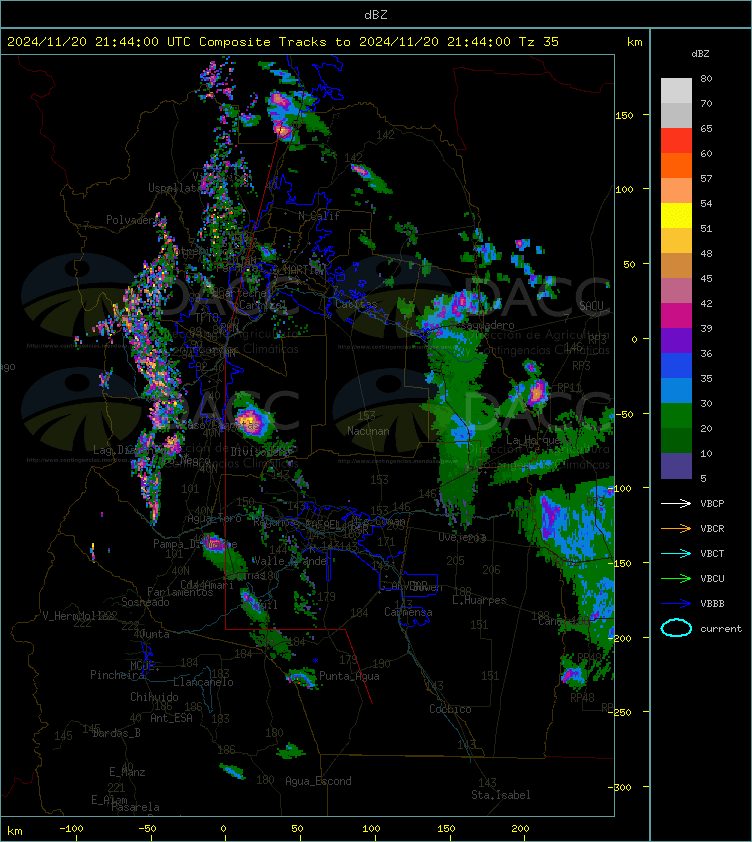Select the green 30 dBZ color swatch
This screenshot has width=752, height=842.
(x=676, y=415)
